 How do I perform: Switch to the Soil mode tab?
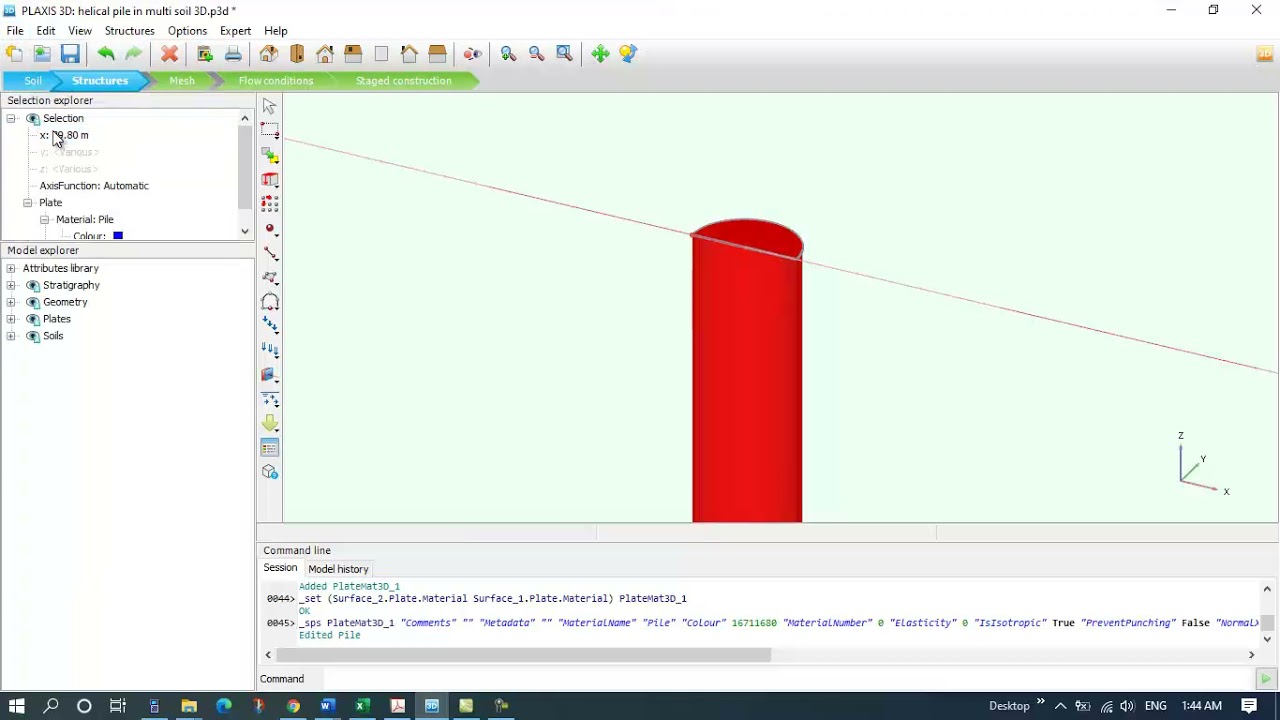point(33,81)
